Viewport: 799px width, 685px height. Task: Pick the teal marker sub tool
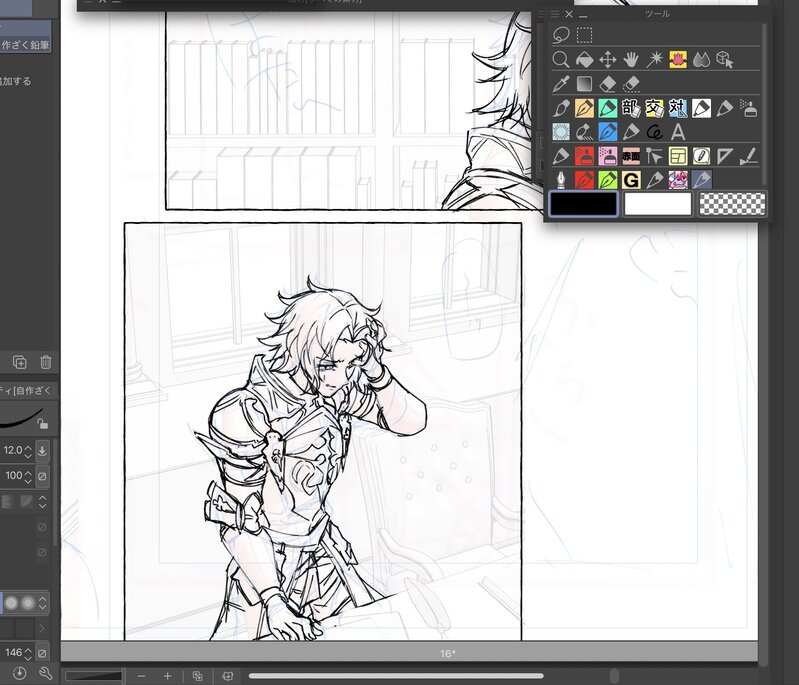(x=607, y=108)
